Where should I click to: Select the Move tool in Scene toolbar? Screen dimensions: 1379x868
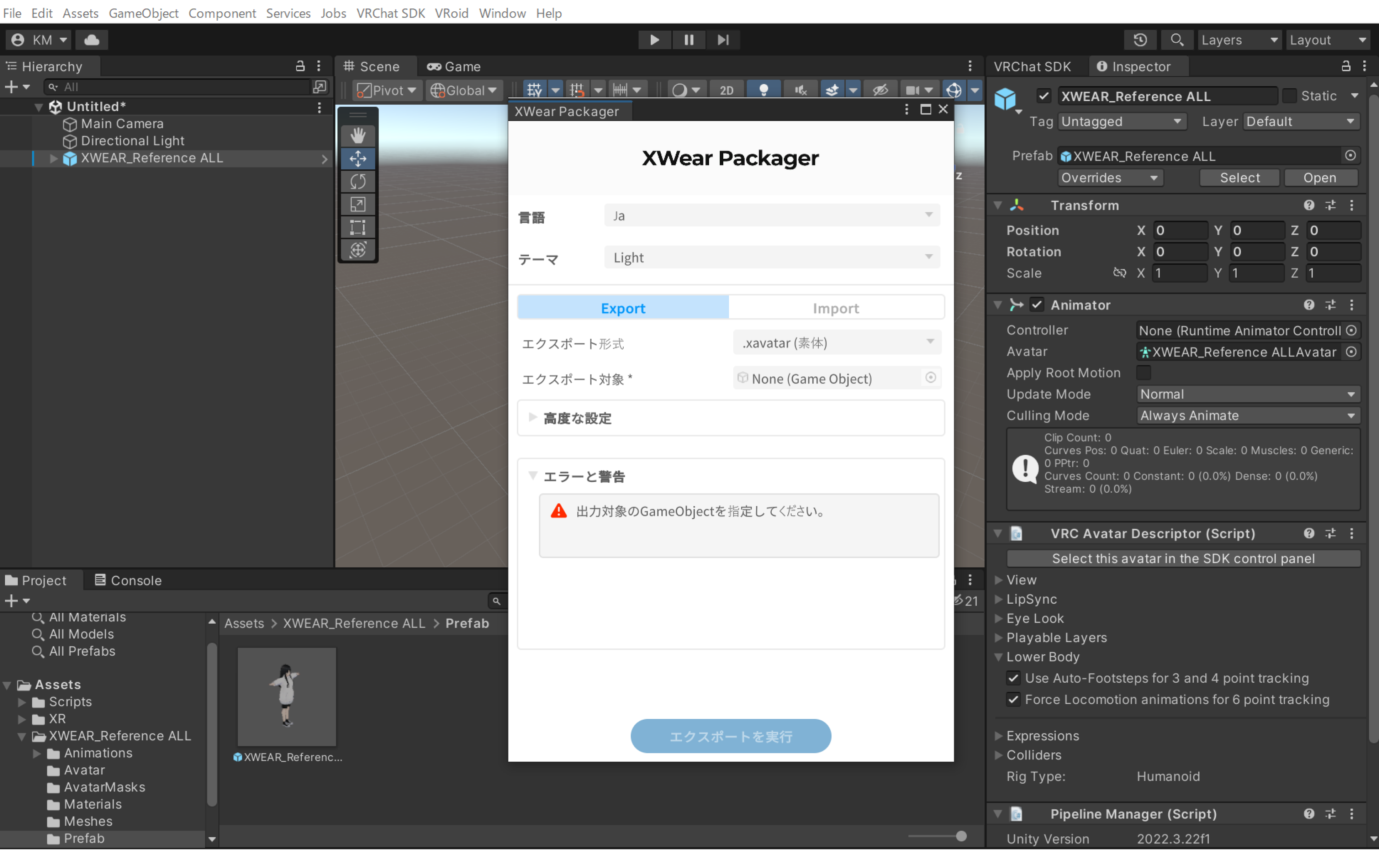click(358, 159)
